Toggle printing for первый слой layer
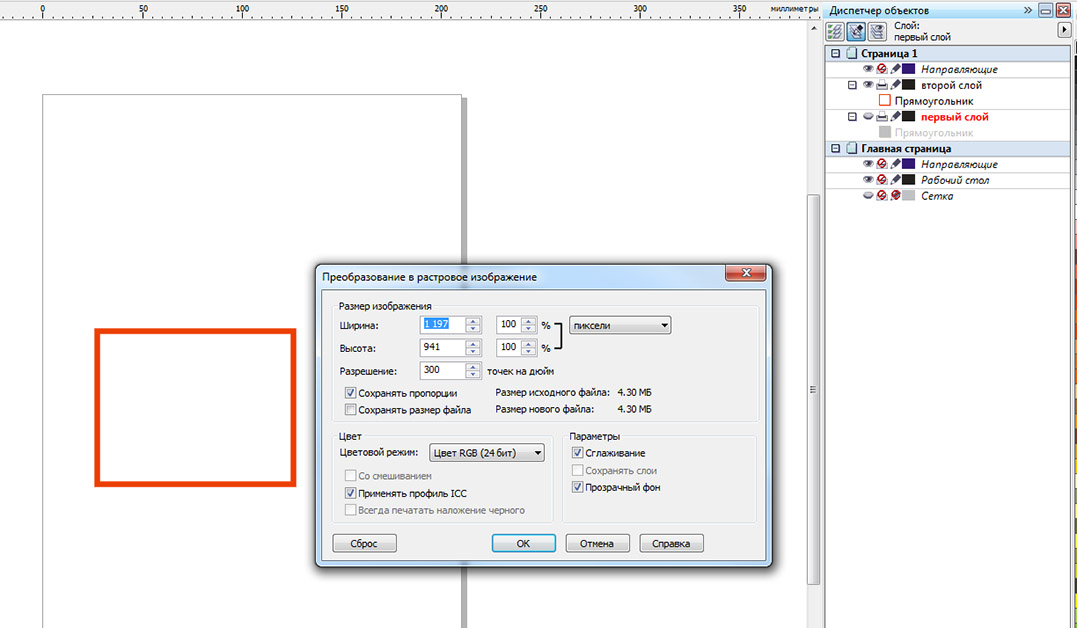1077x628 pixels. [882, 117]
